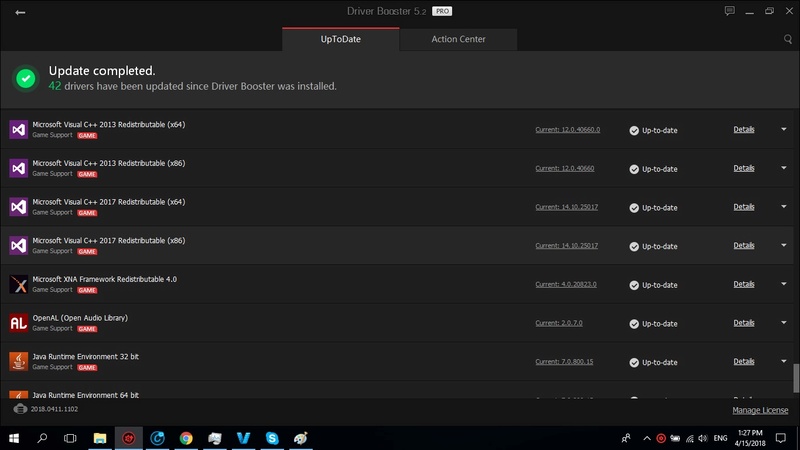800x450 pixels.
Task: Expand Java Runtime 32 bit row arrow
Action: (x=784, y=361)
